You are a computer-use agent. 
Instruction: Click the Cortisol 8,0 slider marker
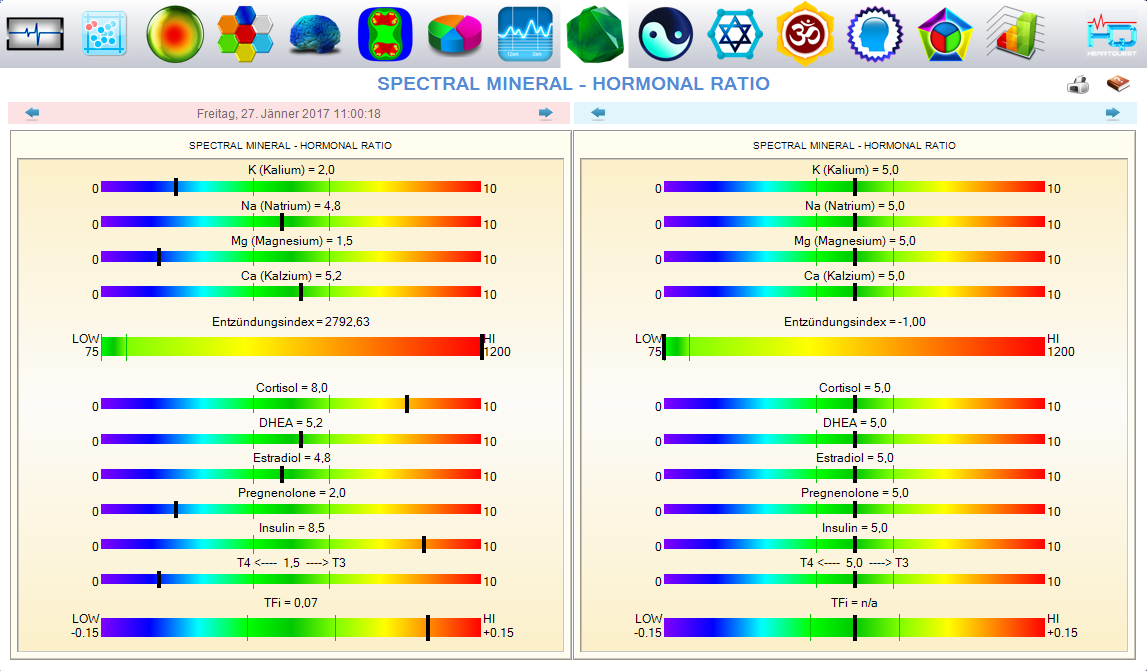click(407, 404)
